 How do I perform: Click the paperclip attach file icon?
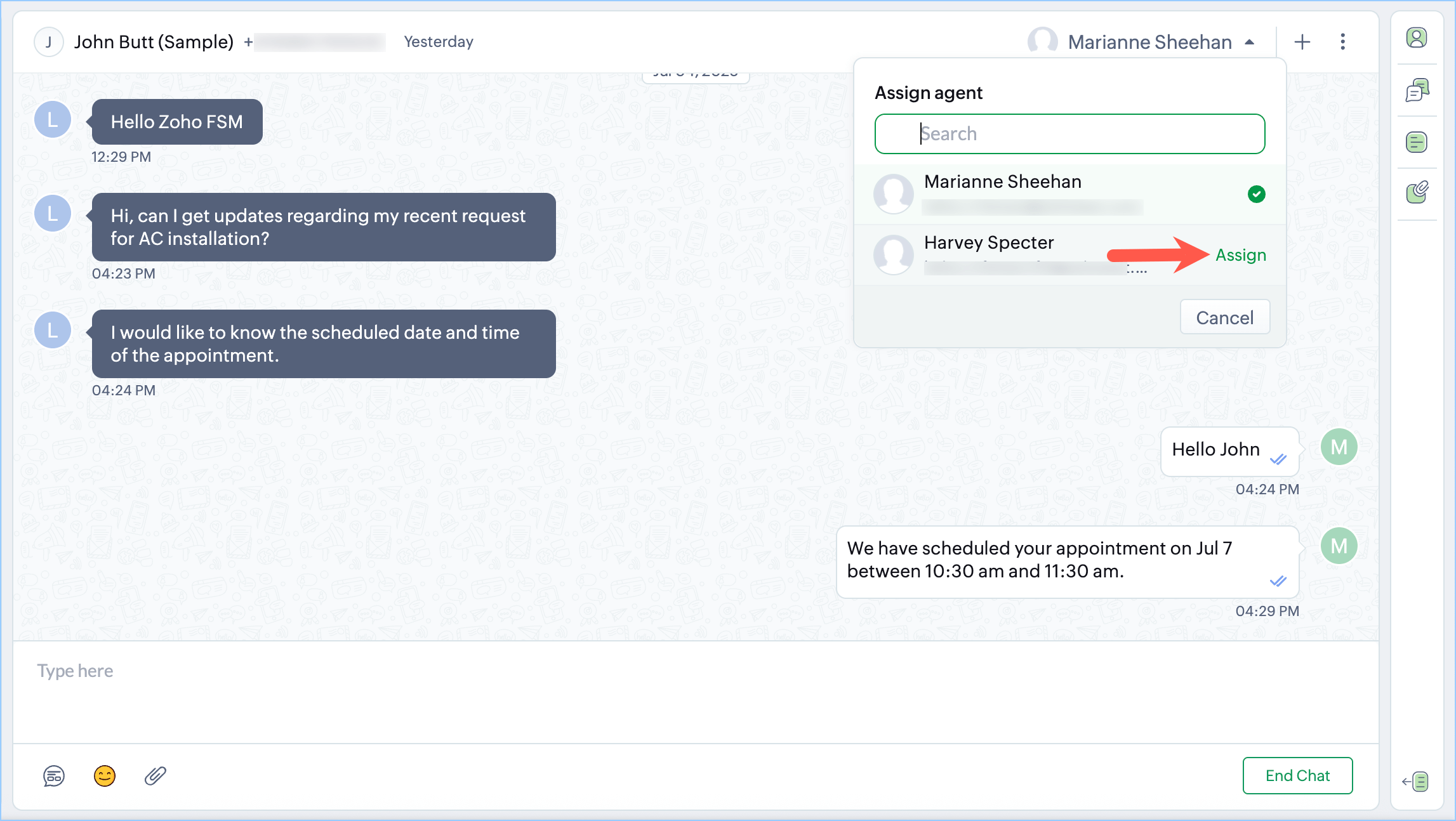click(155, 775)
